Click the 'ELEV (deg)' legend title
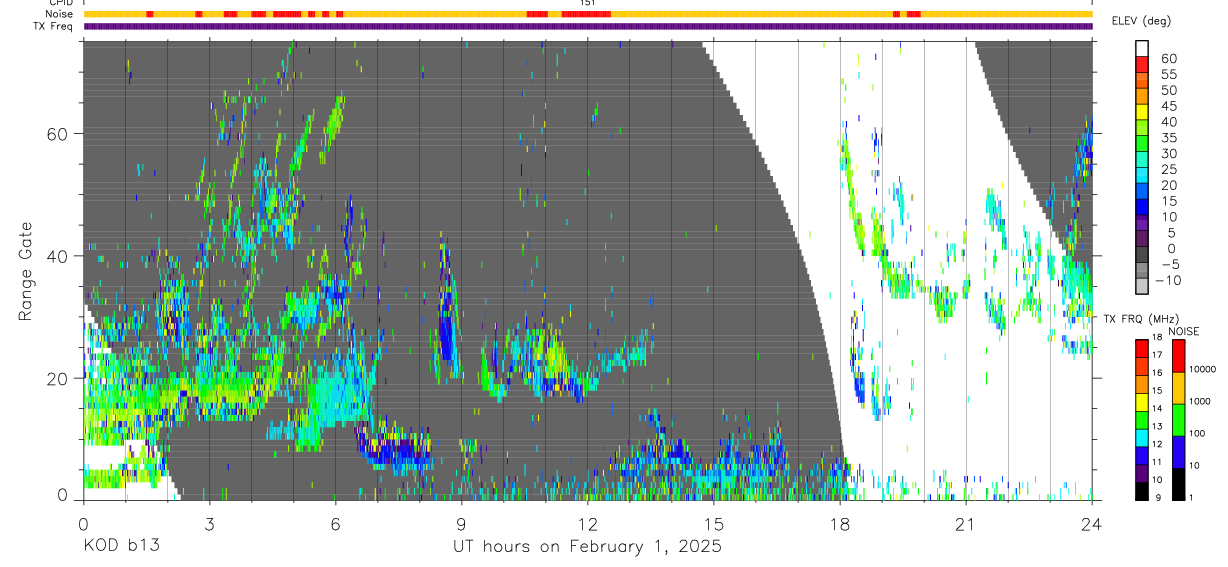 tap(1141, 21)
